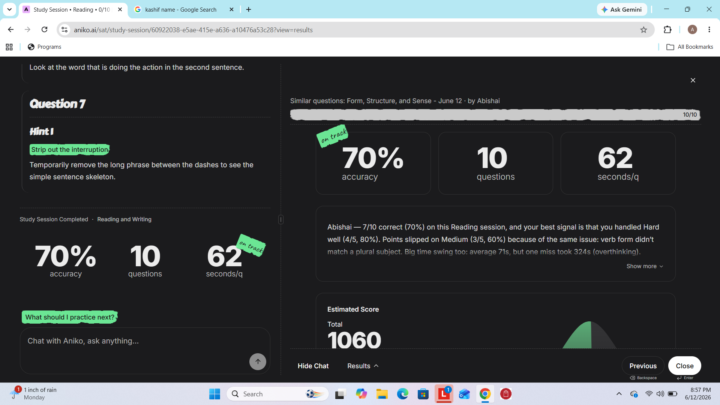This screenshot has height=405, width=720.
Task: Click the 10/10 progress bar
Action: pos(495,115)
